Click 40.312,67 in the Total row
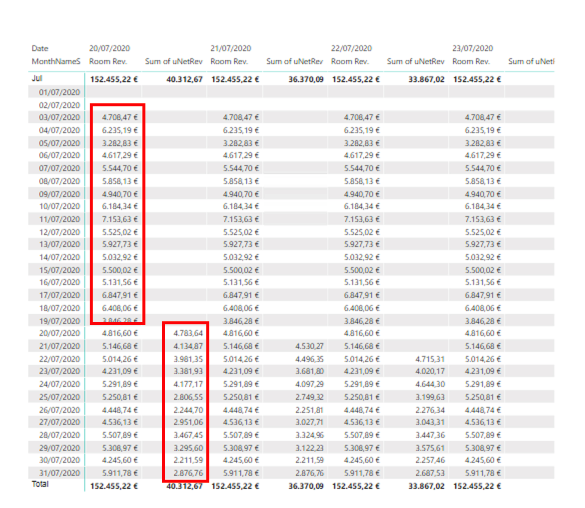Image resolution: width=585 pixels, height=508 pixels. 185,486
